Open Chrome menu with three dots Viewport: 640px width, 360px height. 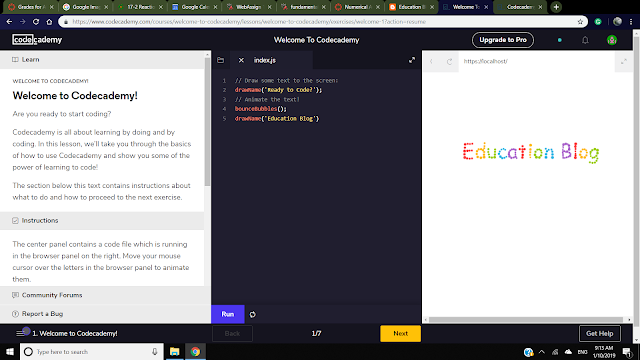coord(631,22)
